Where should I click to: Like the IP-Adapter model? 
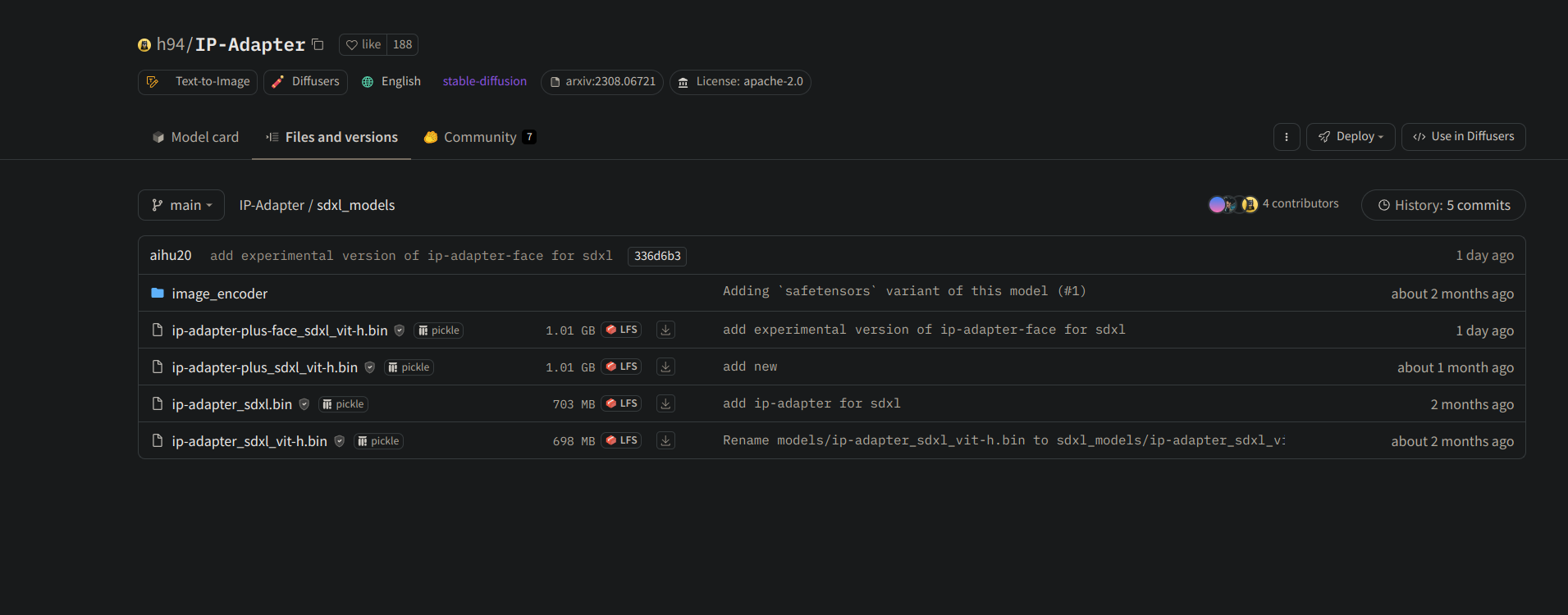(363, 44)
